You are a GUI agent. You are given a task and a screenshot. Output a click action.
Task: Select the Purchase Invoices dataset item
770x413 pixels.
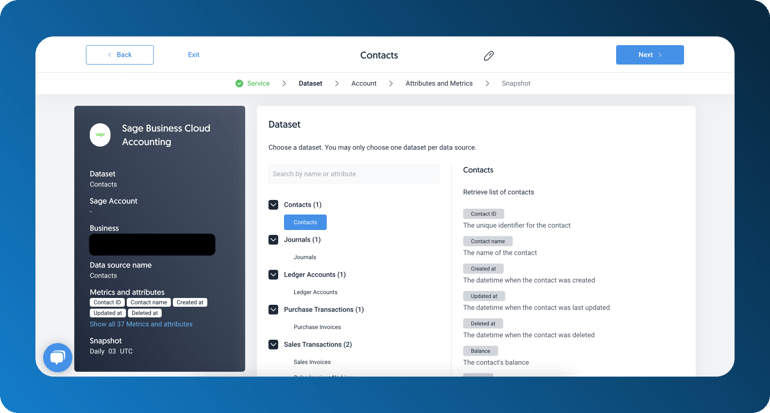(x=317, y=327)
